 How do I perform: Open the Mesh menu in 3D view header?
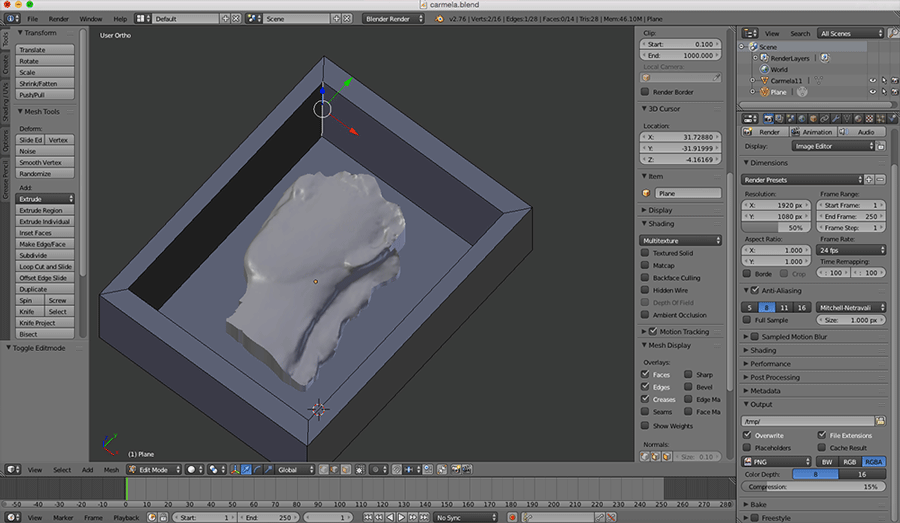click(x=111, y=470)
